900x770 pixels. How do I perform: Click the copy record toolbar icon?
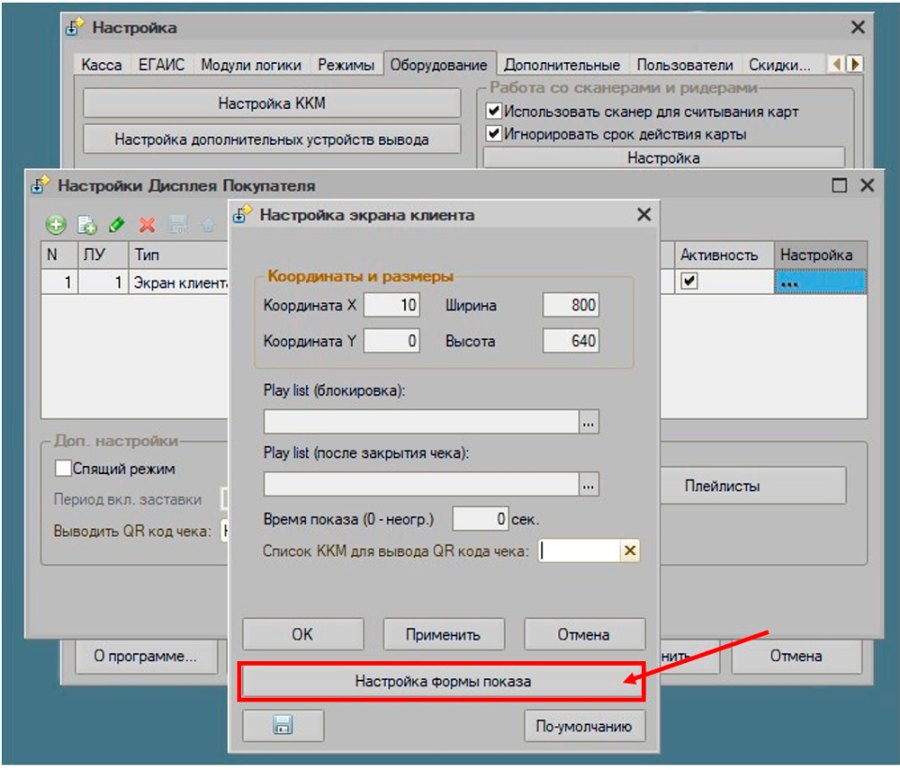click(x=87, y=225)
